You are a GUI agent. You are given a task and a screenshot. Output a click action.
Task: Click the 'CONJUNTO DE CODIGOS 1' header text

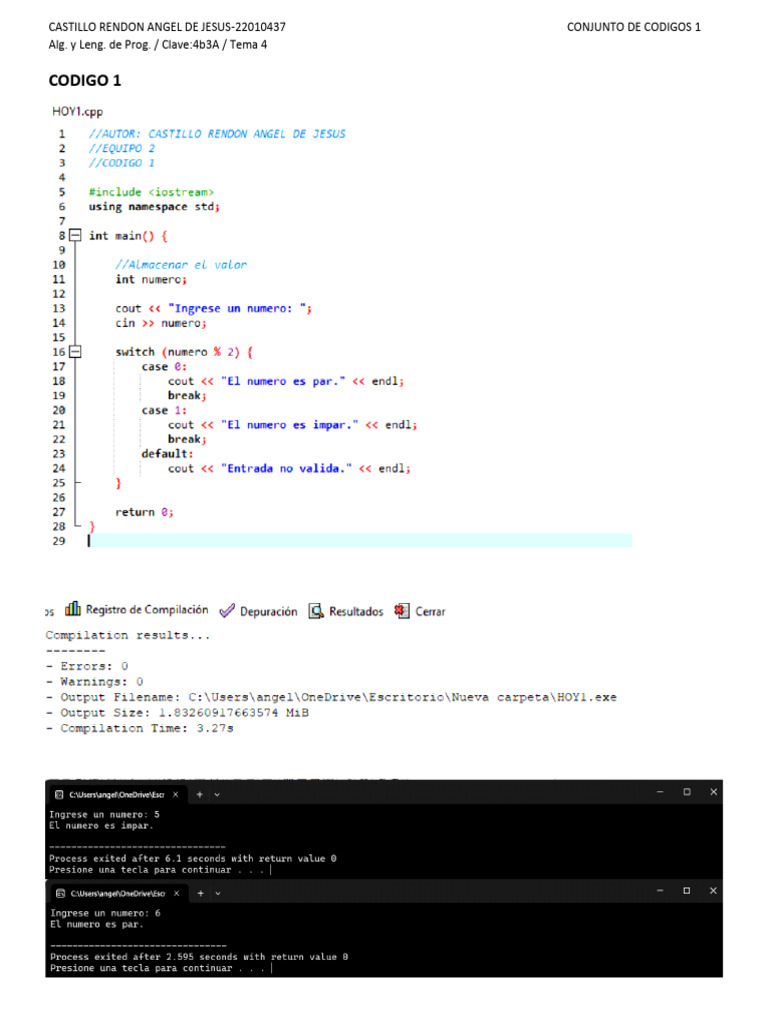point(634,27)
